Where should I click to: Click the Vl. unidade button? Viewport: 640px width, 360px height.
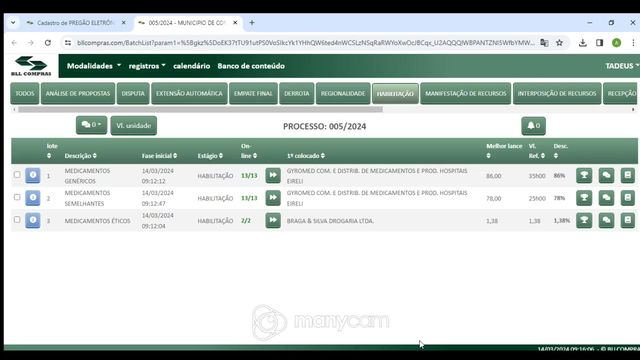(134, 126)
